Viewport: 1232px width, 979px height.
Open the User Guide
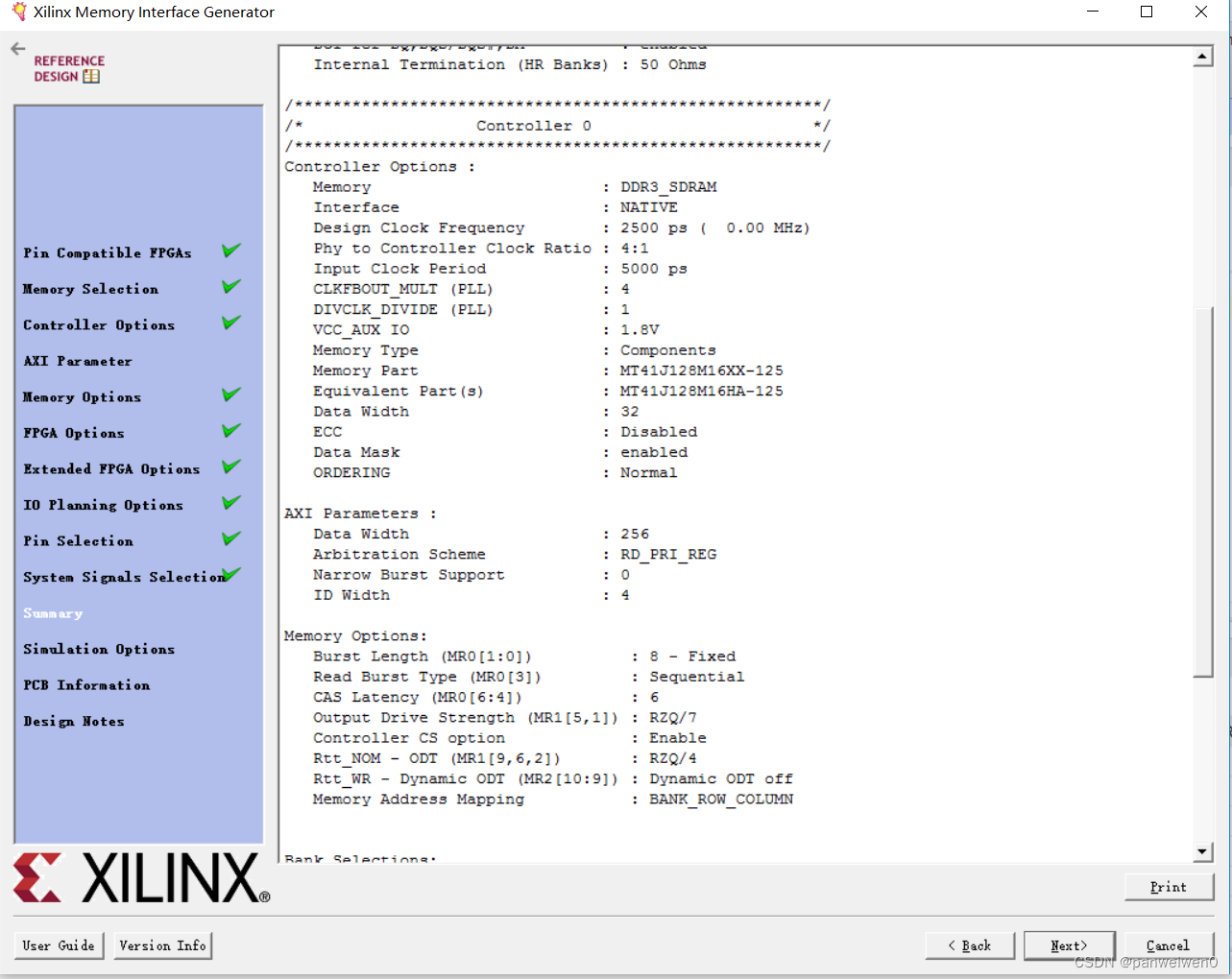point(59,945)
